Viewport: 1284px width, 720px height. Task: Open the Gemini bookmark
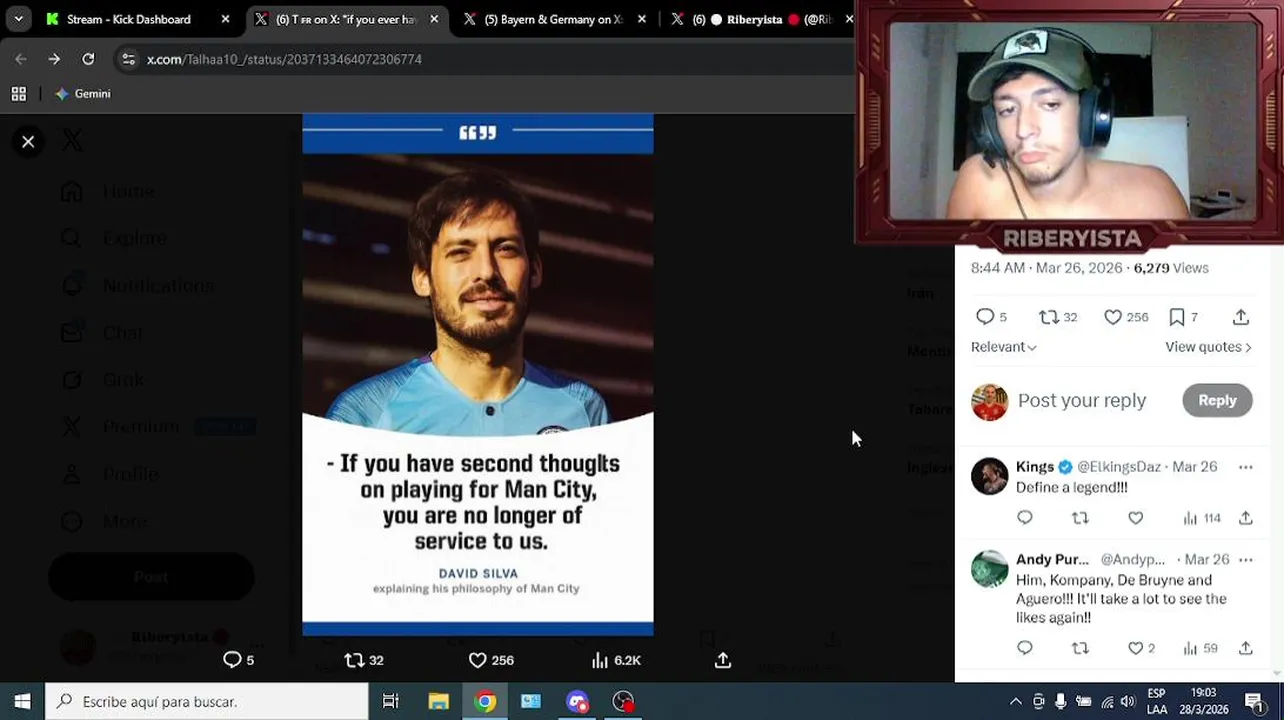coord(83,94)
